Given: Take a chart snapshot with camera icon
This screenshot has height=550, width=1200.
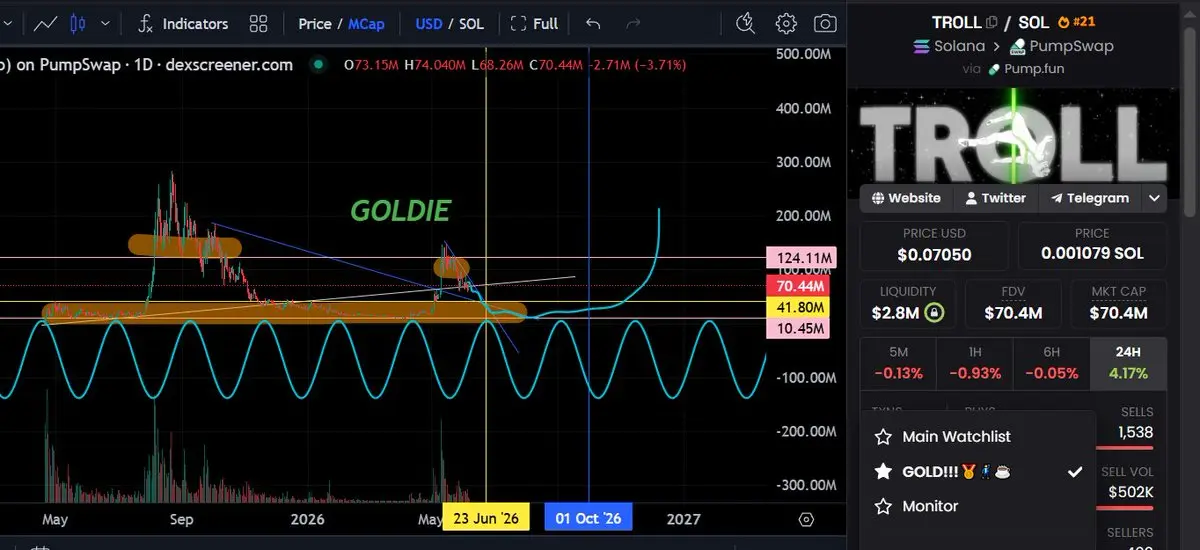Looking at the screenshot, I should (x=825, y=23).
